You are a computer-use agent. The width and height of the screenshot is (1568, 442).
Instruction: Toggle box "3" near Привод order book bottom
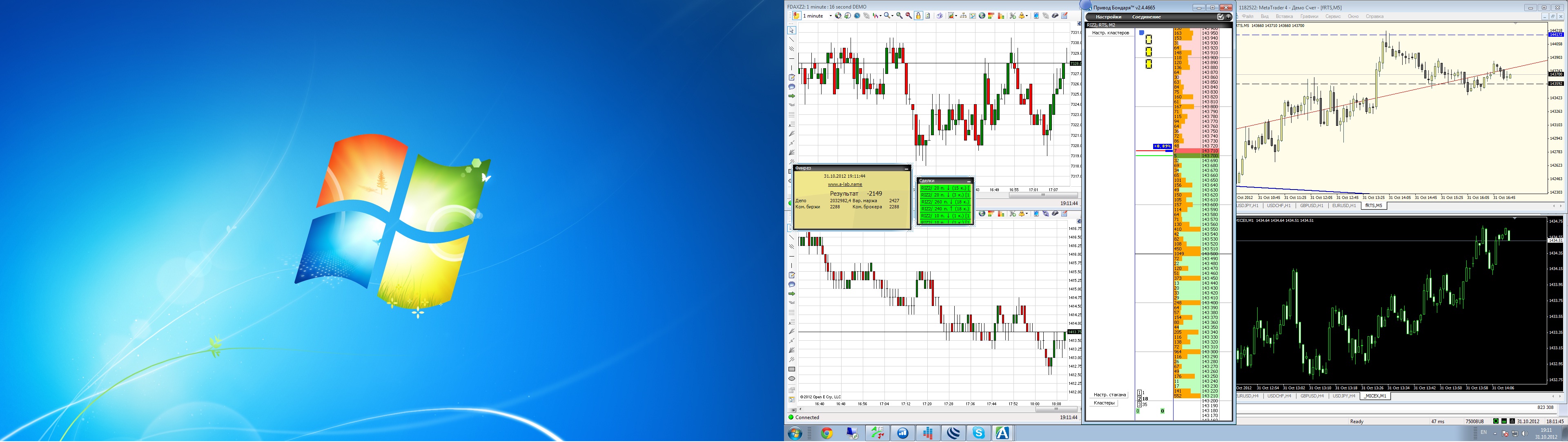1140,405
